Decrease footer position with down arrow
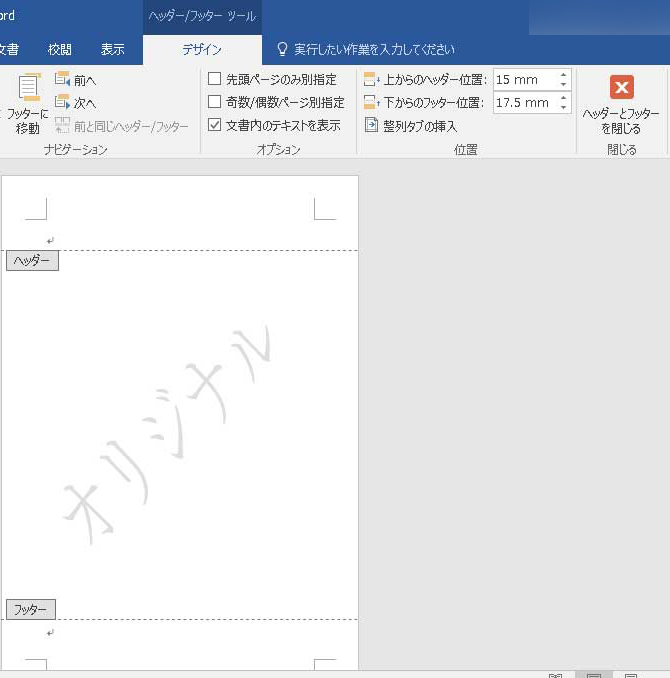Viewport: 670px width, 678px height. tap(564, 107)
